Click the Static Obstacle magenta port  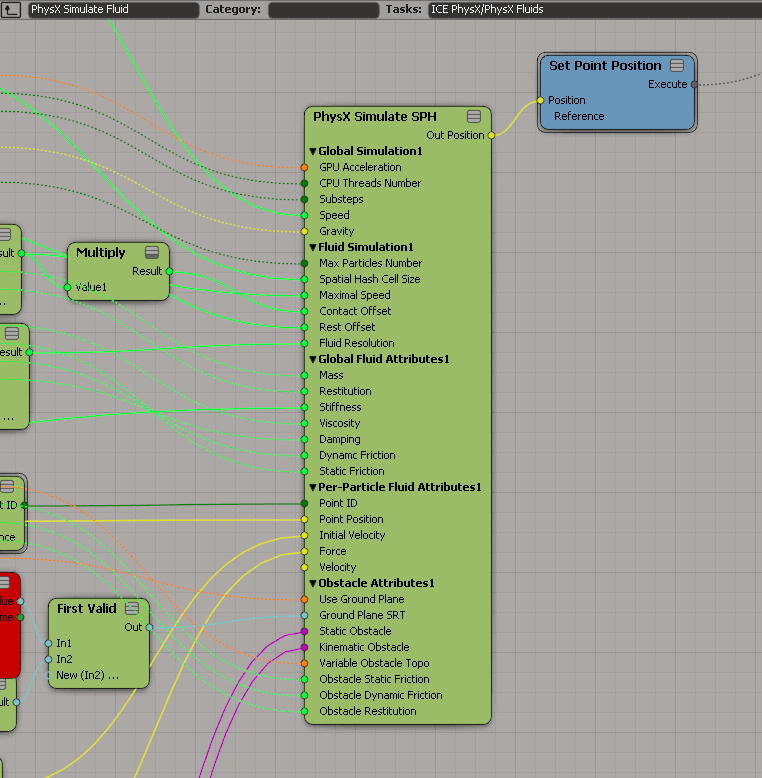coord(305,631)
